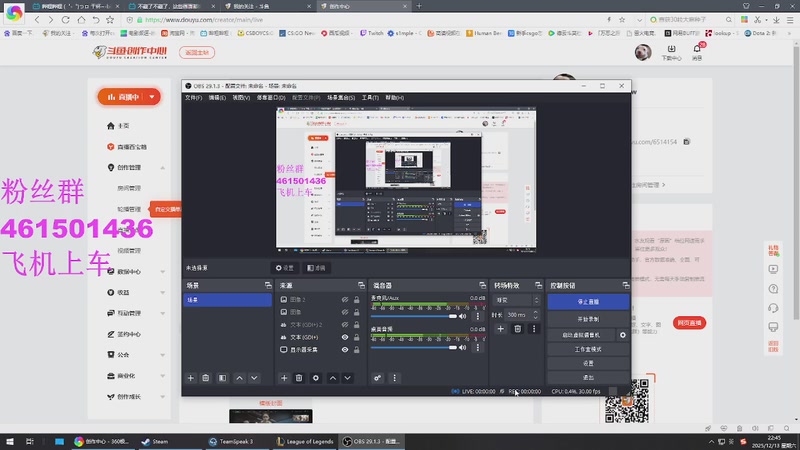
Task: Delete selected scene with trash icon in 场景 panel
Action: coord(206,378)
